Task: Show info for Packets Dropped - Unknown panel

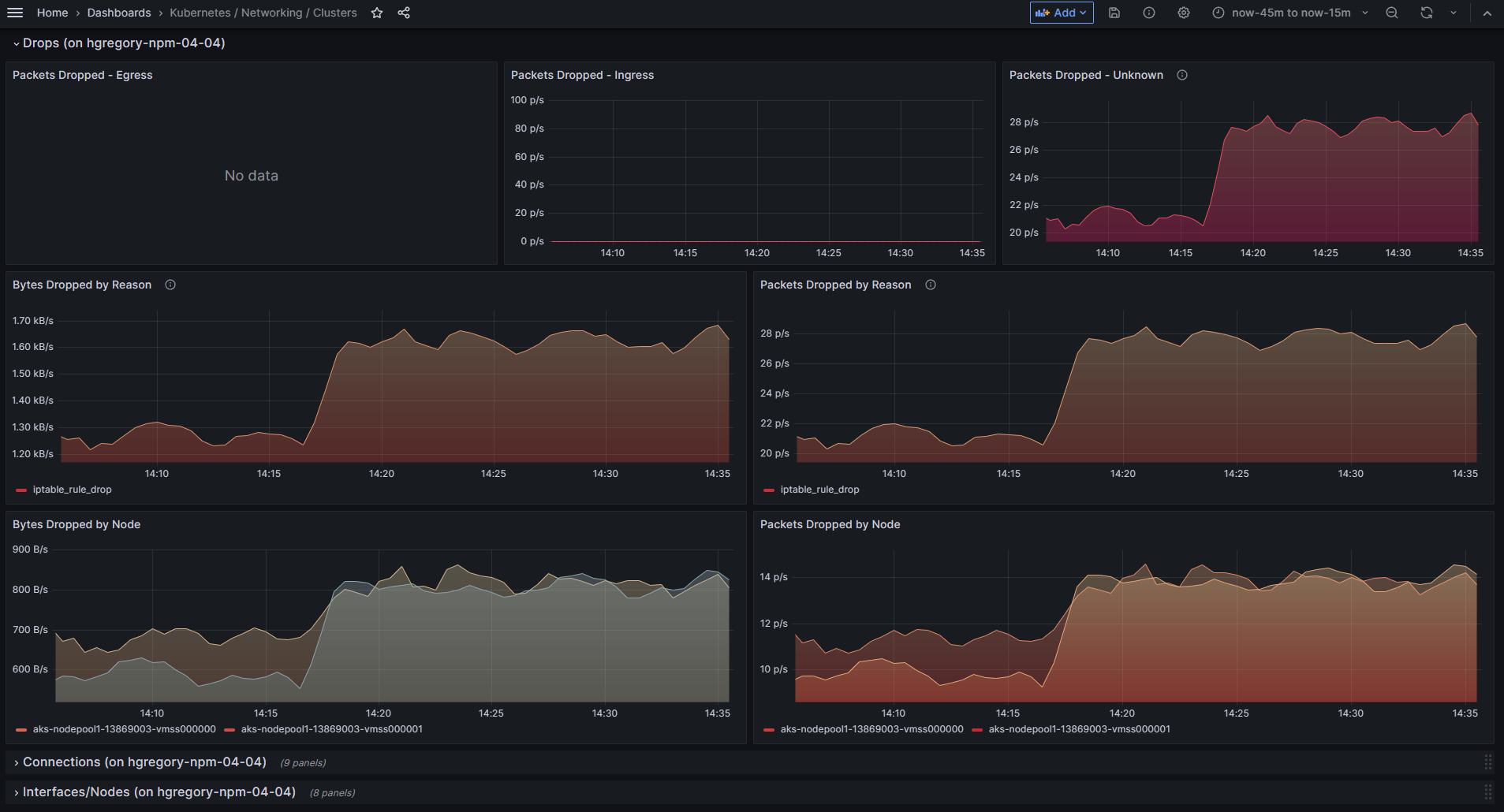Action: (1182, 75)
